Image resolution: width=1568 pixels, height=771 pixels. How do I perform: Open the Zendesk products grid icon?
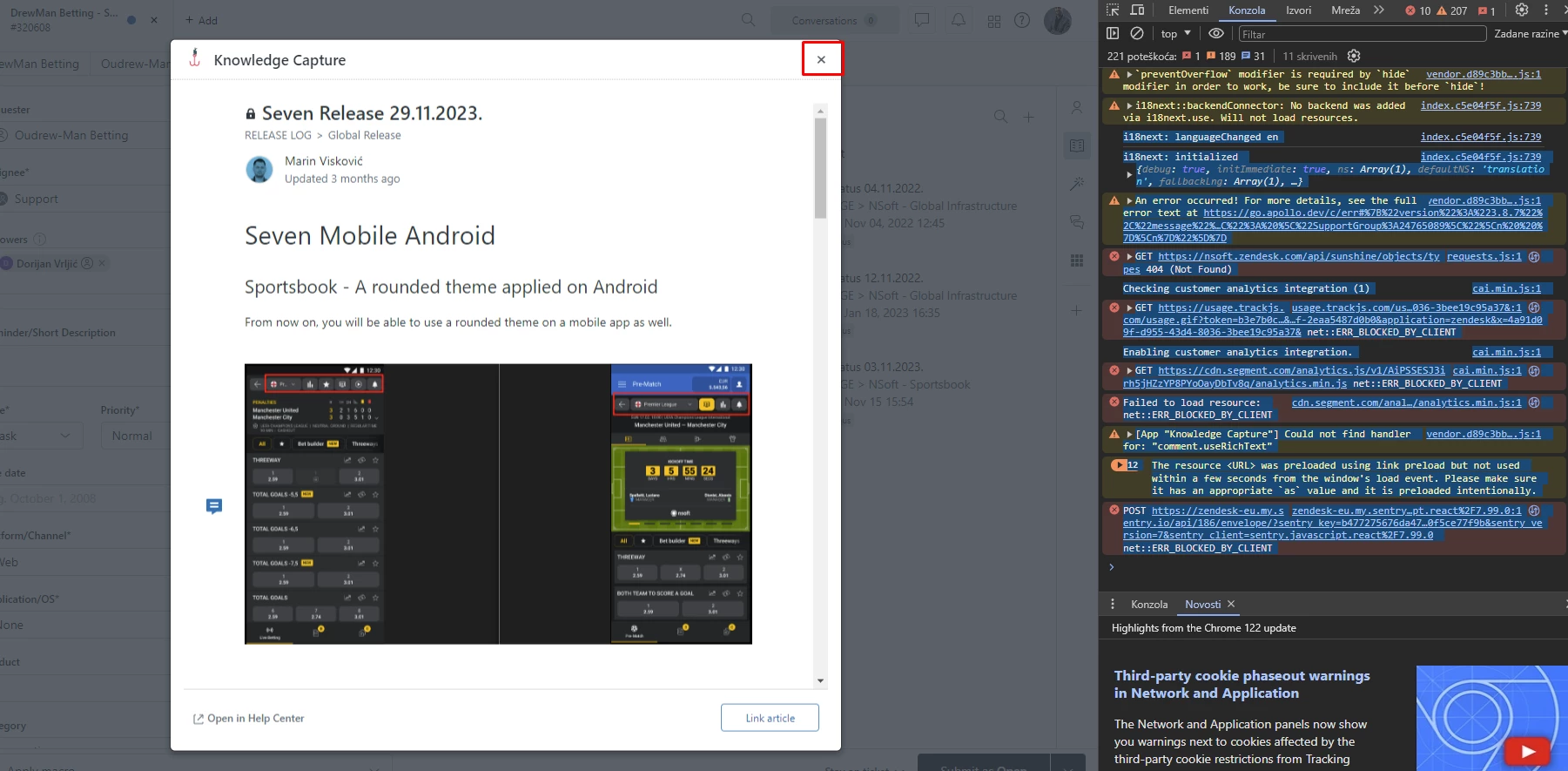994,21
